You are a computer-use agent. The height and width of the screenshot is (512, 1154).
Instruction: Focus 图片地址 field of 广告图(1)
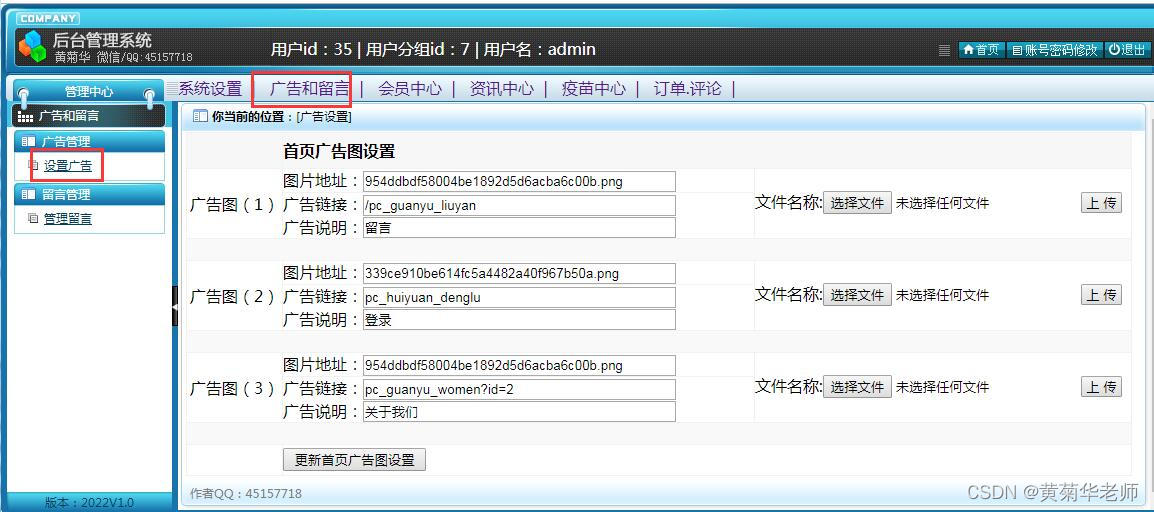point(519,182)
